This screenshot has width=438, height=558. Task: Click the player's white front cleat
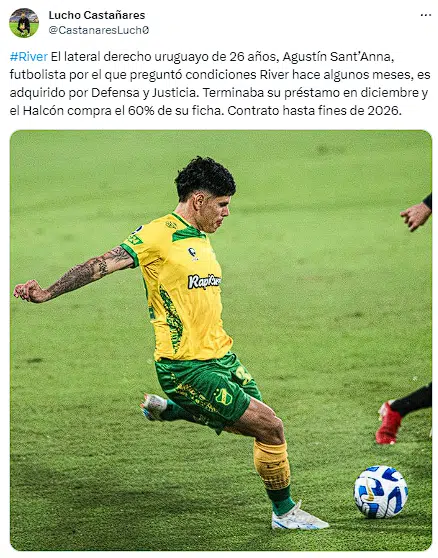(299, 518)
